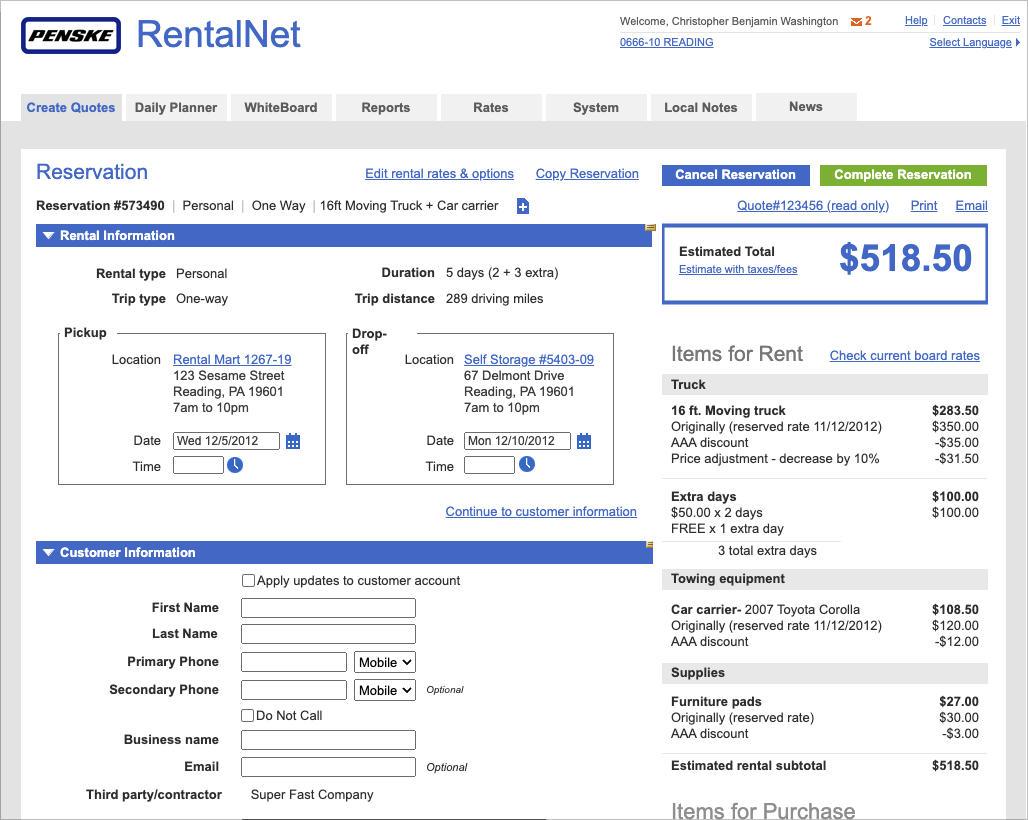This screenshot has height=820, width=1028.
Task: Switch to the Create Quotes tab
Action: 71,107
